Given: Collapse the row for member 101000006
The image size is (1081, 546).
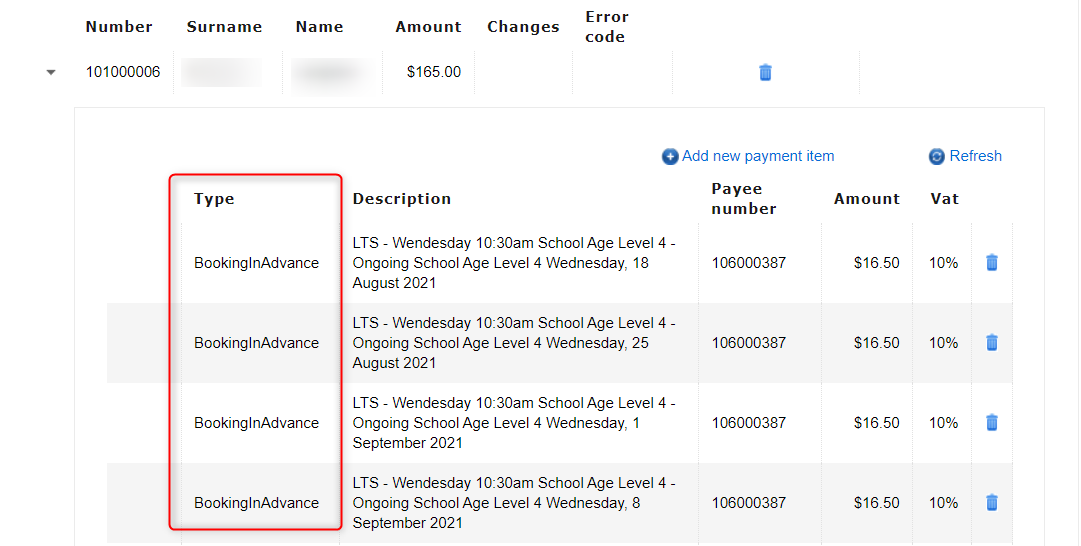Looking at the screenshot, I should click(51, 72).
